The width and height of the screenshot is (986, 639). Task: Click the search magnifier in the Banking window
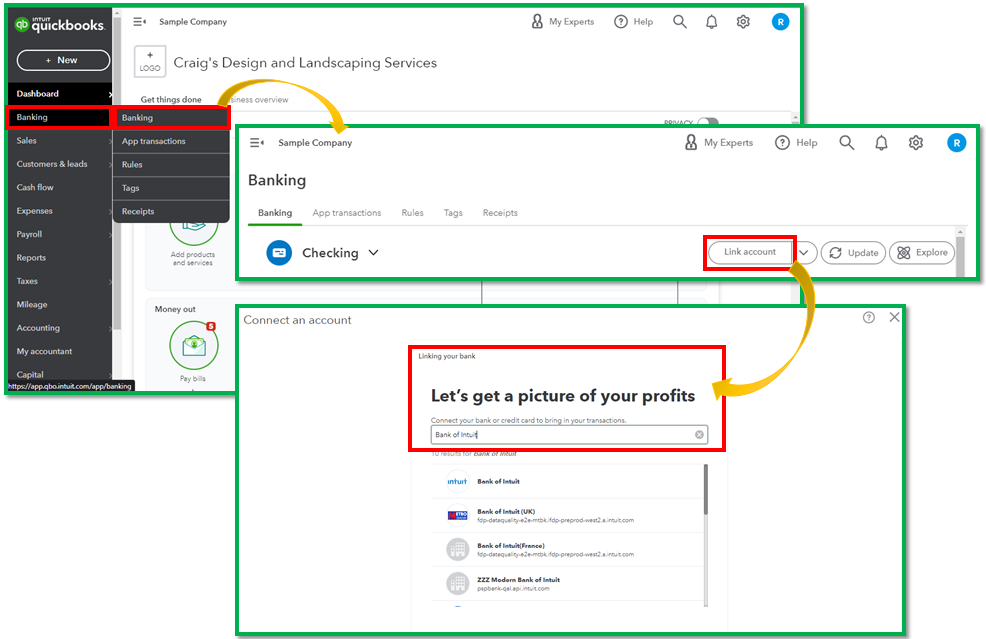coord(846,143)
